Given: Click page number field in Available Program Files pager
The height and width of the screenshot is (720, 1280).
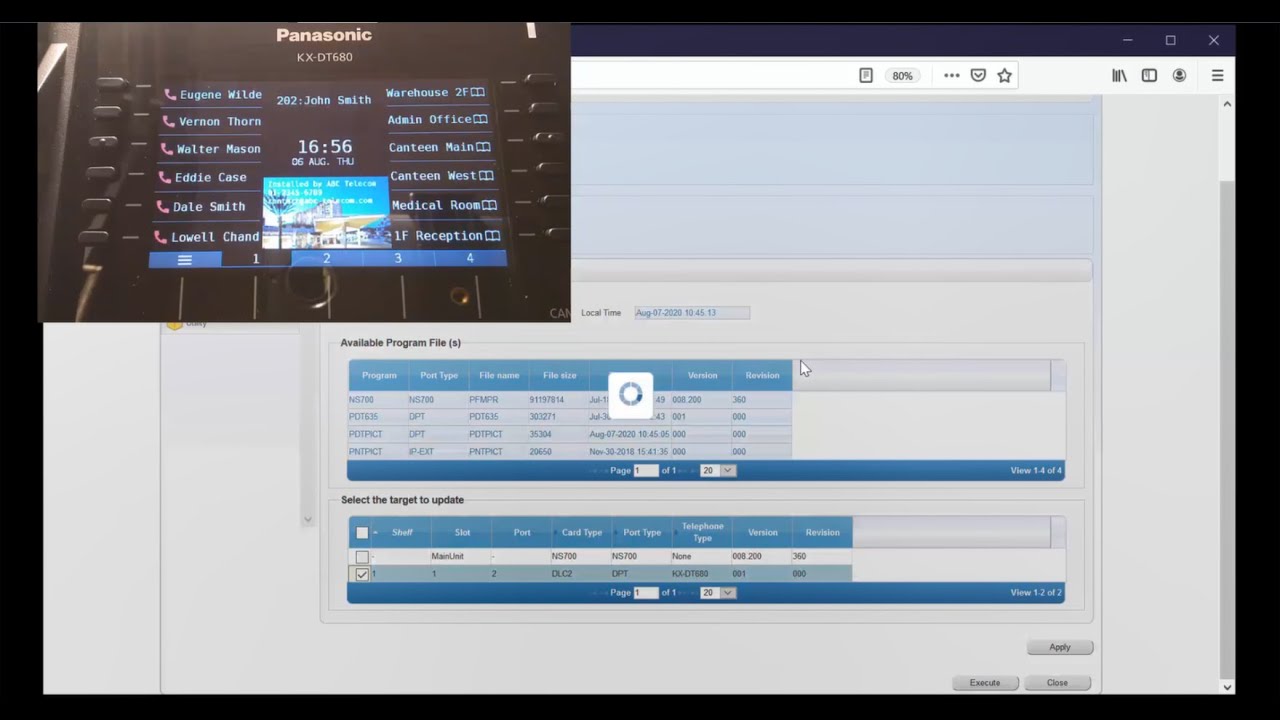Looking at the screenshot, I should point(646,470).
